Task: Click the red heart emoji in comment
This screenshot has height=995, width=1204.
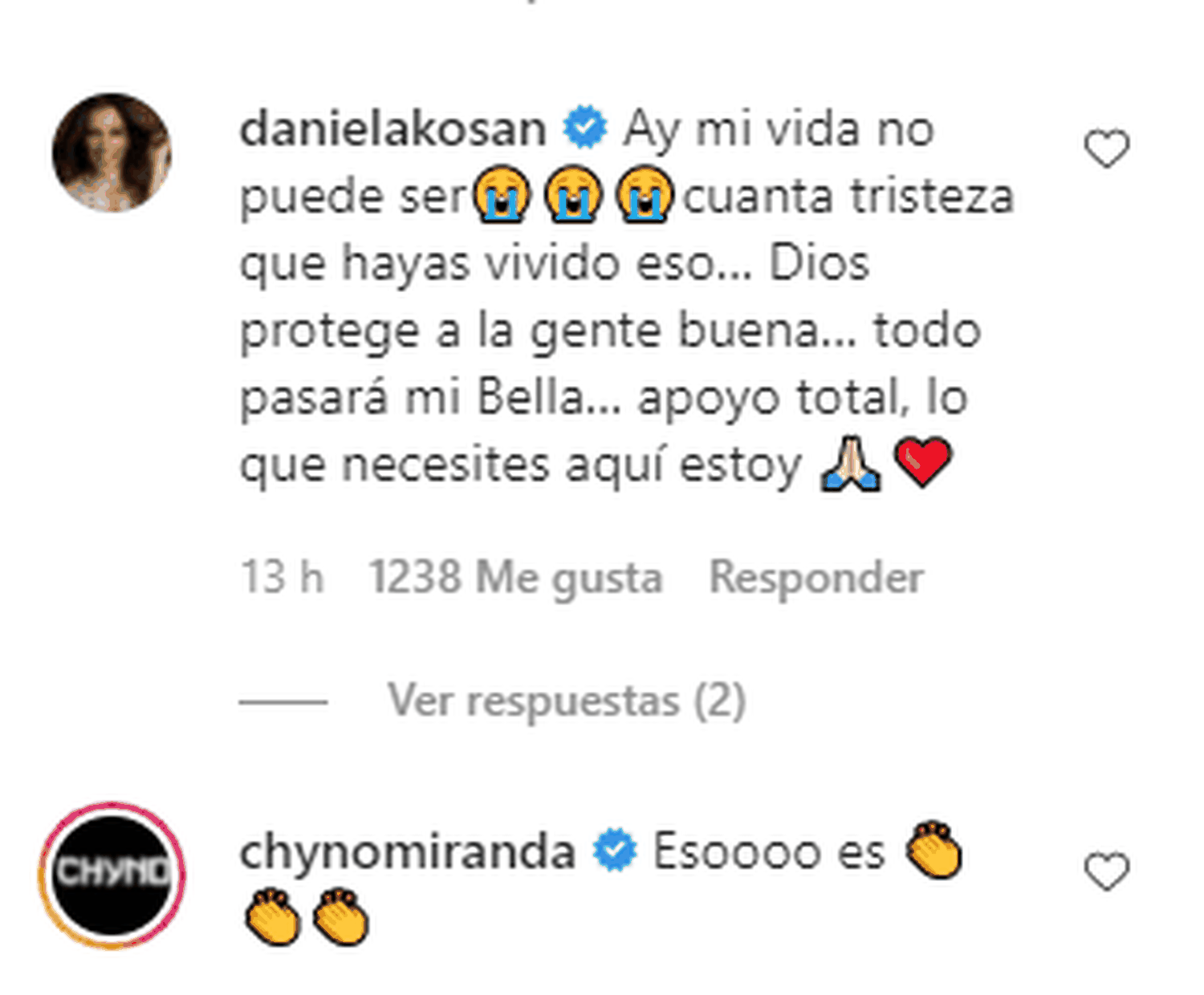Action: (923, 463)
